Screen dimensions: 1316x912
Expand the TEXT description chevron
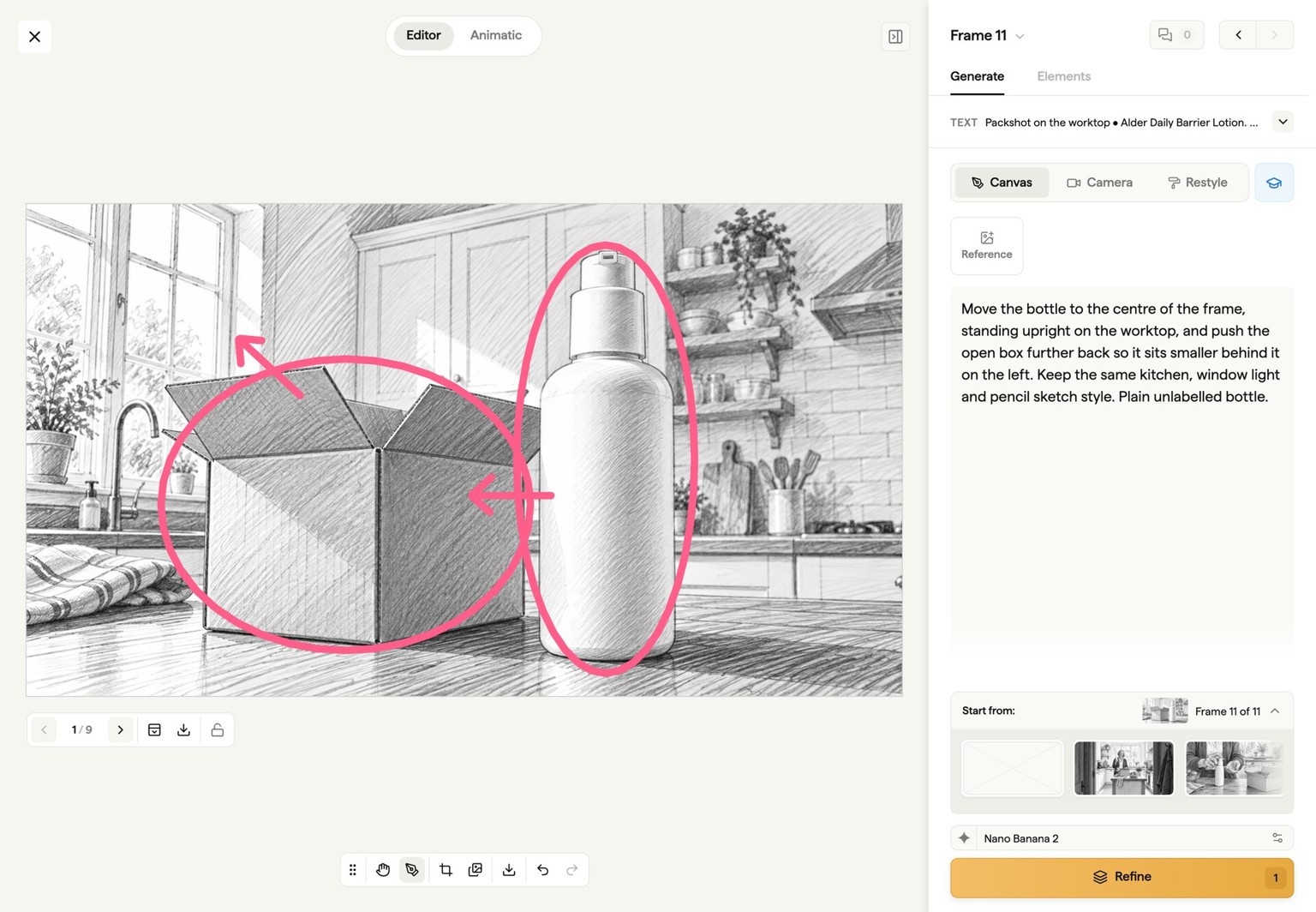[x=1283, y=122]
